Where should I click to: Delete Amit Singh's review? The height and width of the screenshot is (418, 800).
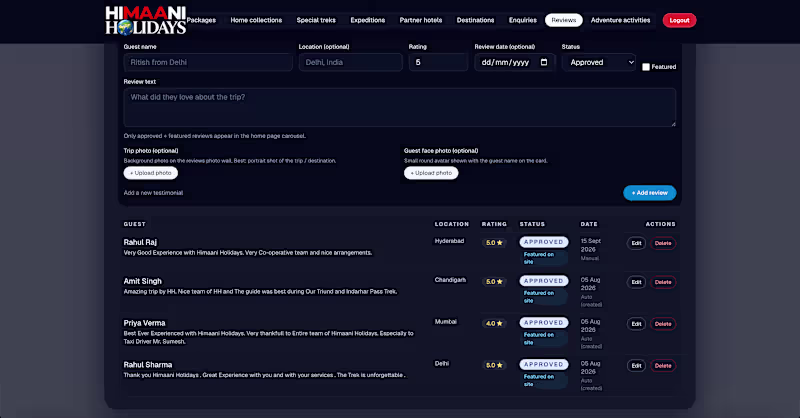[663, 282]
